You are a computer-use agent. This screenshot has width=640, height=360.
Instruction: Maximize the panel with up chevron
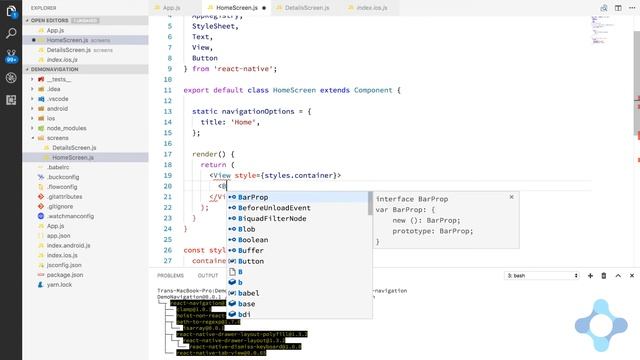(618, 276)
